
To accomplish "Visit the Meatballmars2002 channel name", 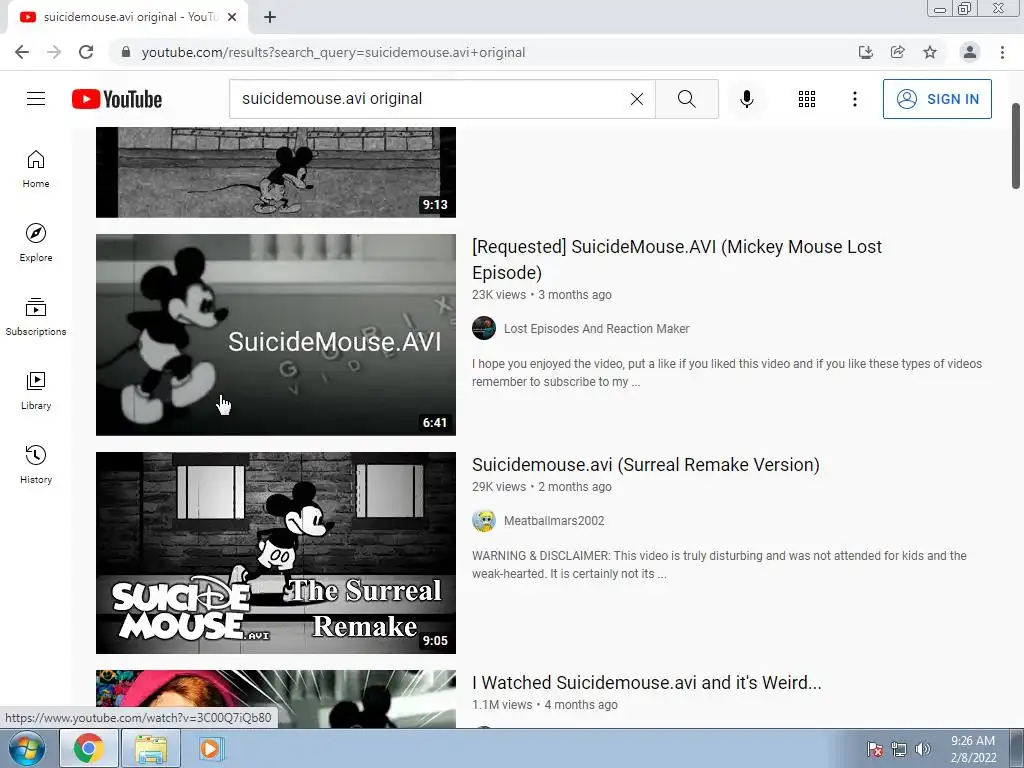I will pyautogui.click(x=554, y=520).
